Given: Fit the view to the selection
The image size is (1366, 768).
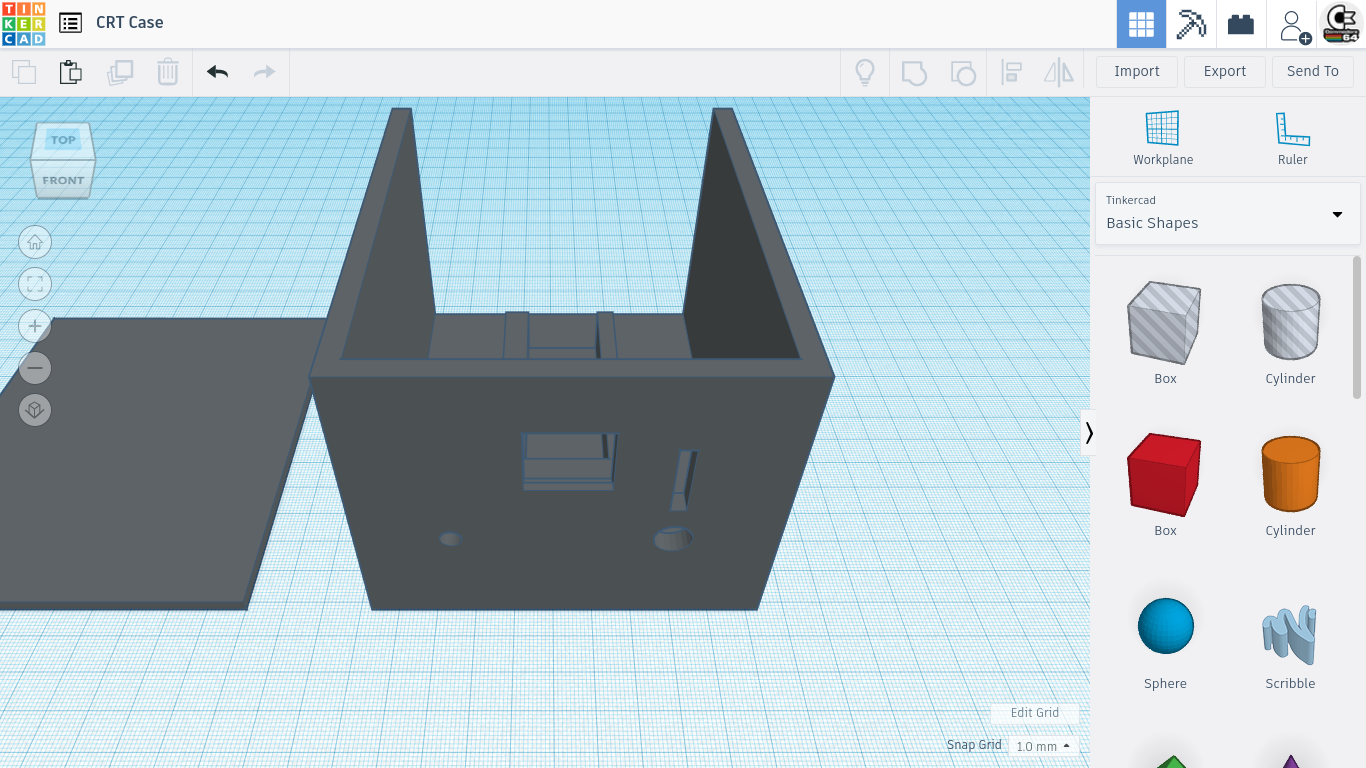Looking at the screenshot, I should coord(35,284).
